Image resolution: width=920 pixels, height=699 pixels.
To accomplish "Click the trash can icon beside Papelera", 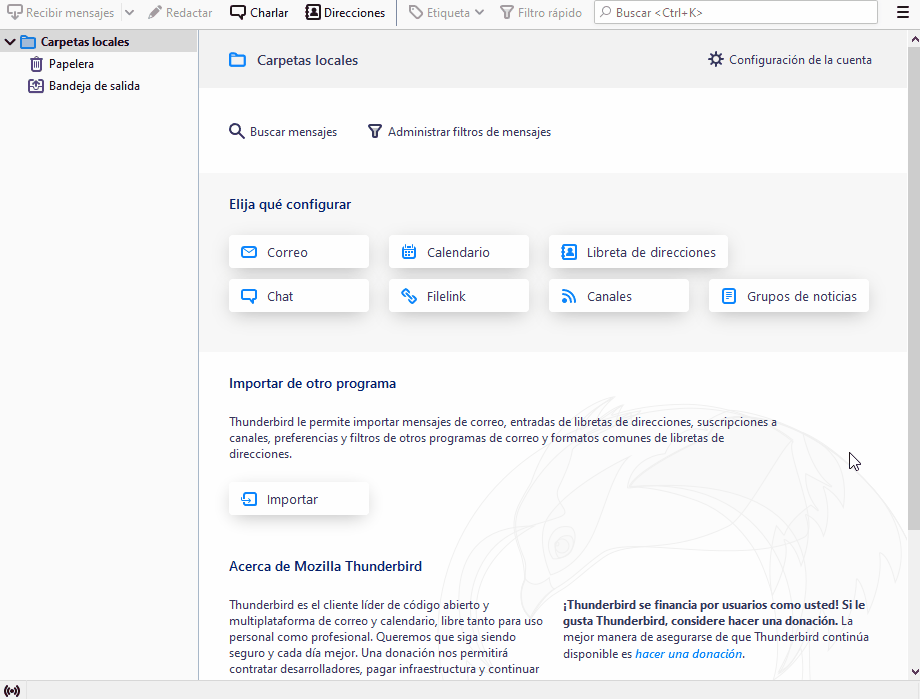I will pyautogui.click(x=36, y=64).
